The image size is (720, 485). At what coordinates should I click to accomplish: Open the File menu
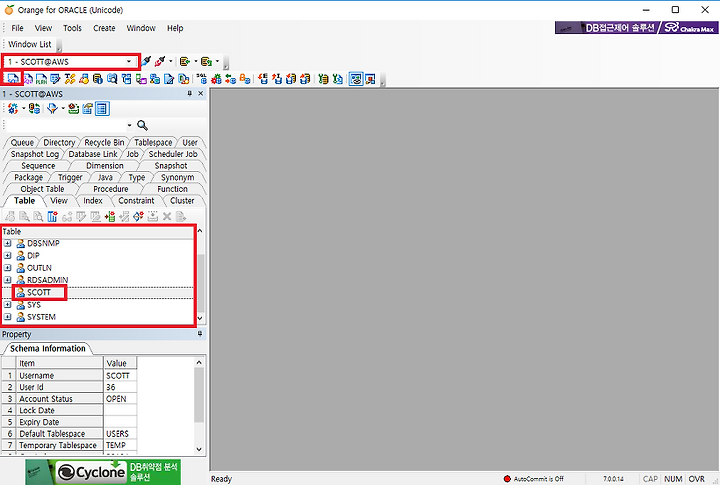[17, 28]
